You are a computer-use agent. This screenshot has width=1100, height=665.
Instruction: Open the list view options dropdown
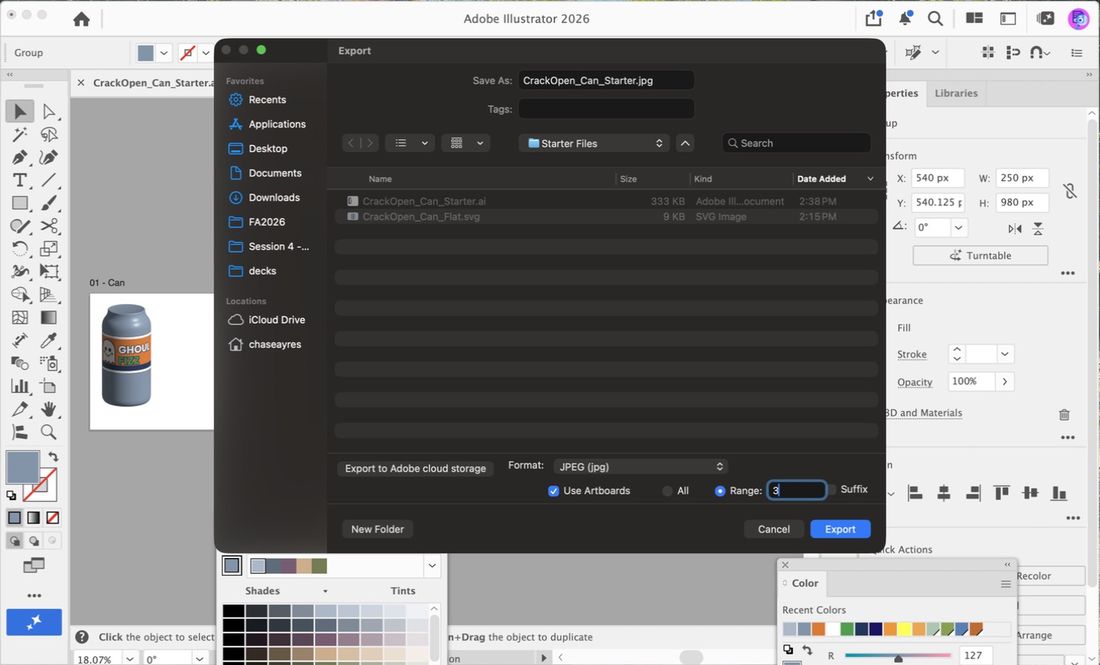point(411,143)
